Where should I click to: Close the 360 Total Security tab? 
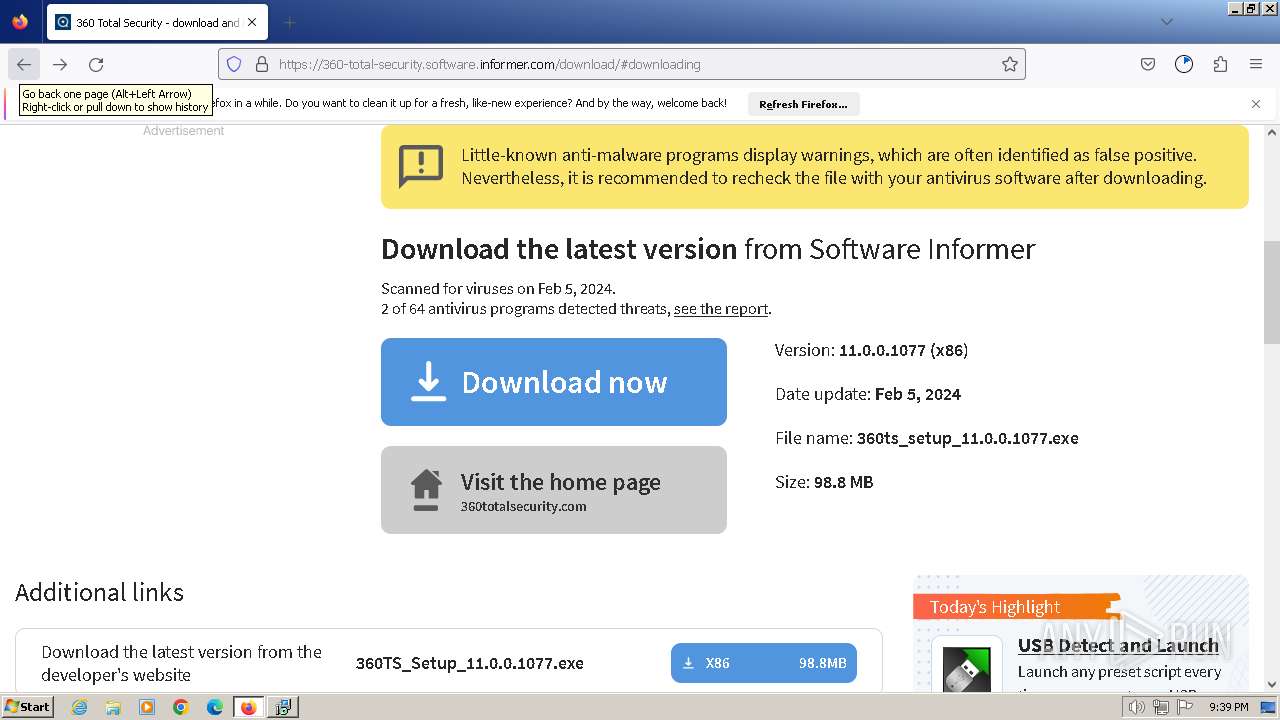point(252,22)
